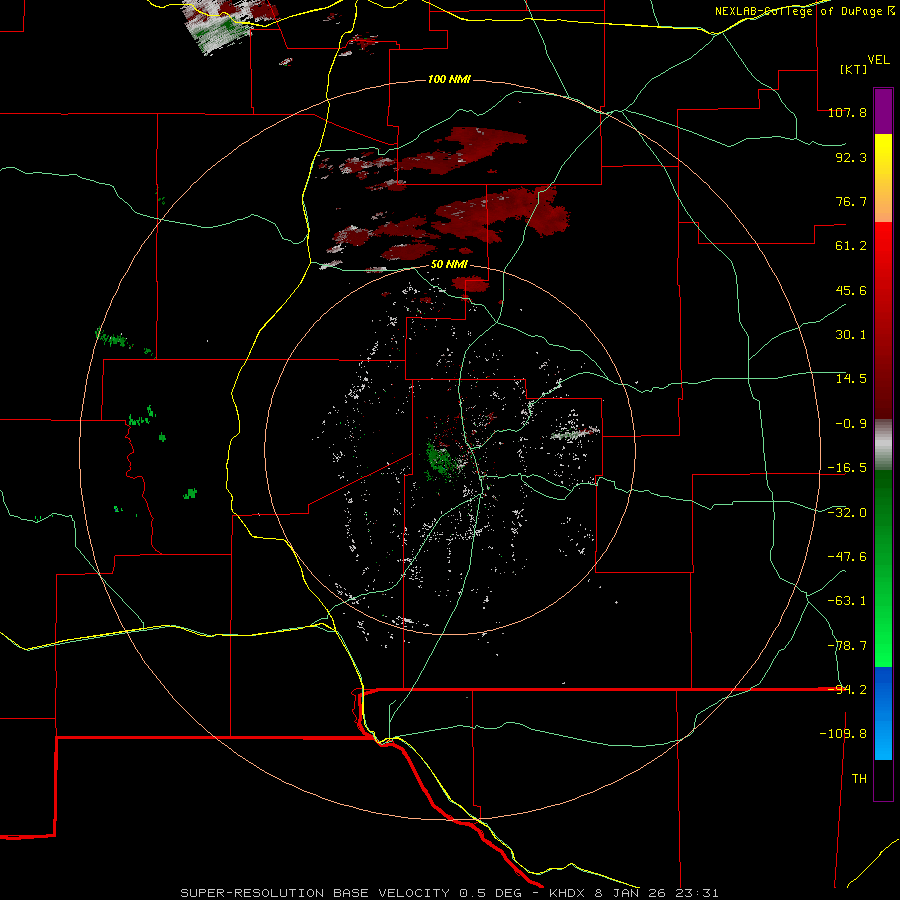Click the 92.3 velocity scale value
This screenshot has height=900, width=900.
tap(851, 157)
